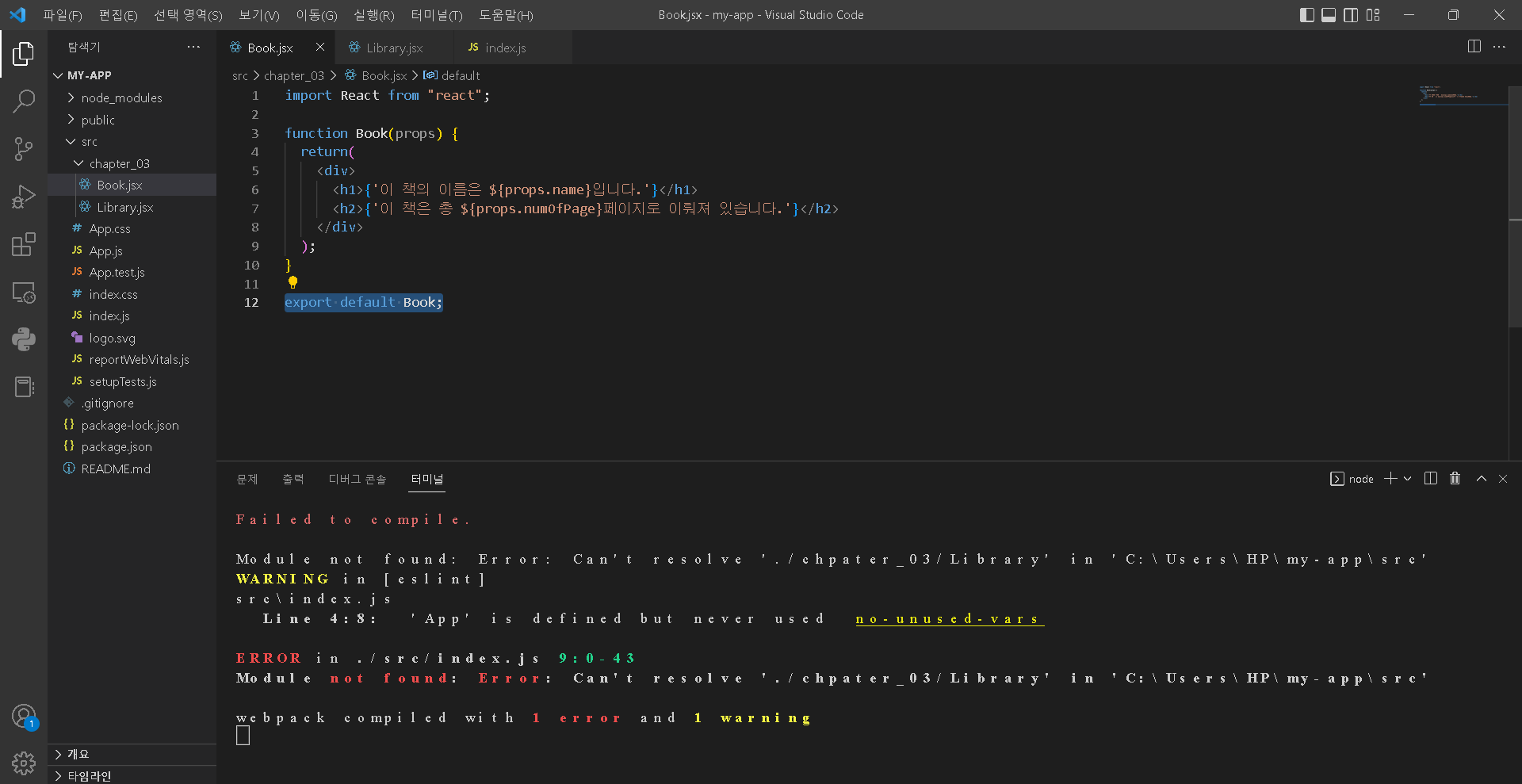Open the Manage settings gear

click(x=24, y=763)
